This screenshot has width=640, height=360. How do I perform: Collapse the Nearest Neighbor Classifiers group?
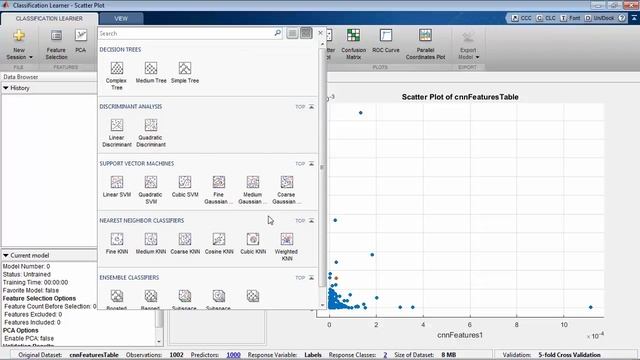pyautogui.click(x=311, y=220)
